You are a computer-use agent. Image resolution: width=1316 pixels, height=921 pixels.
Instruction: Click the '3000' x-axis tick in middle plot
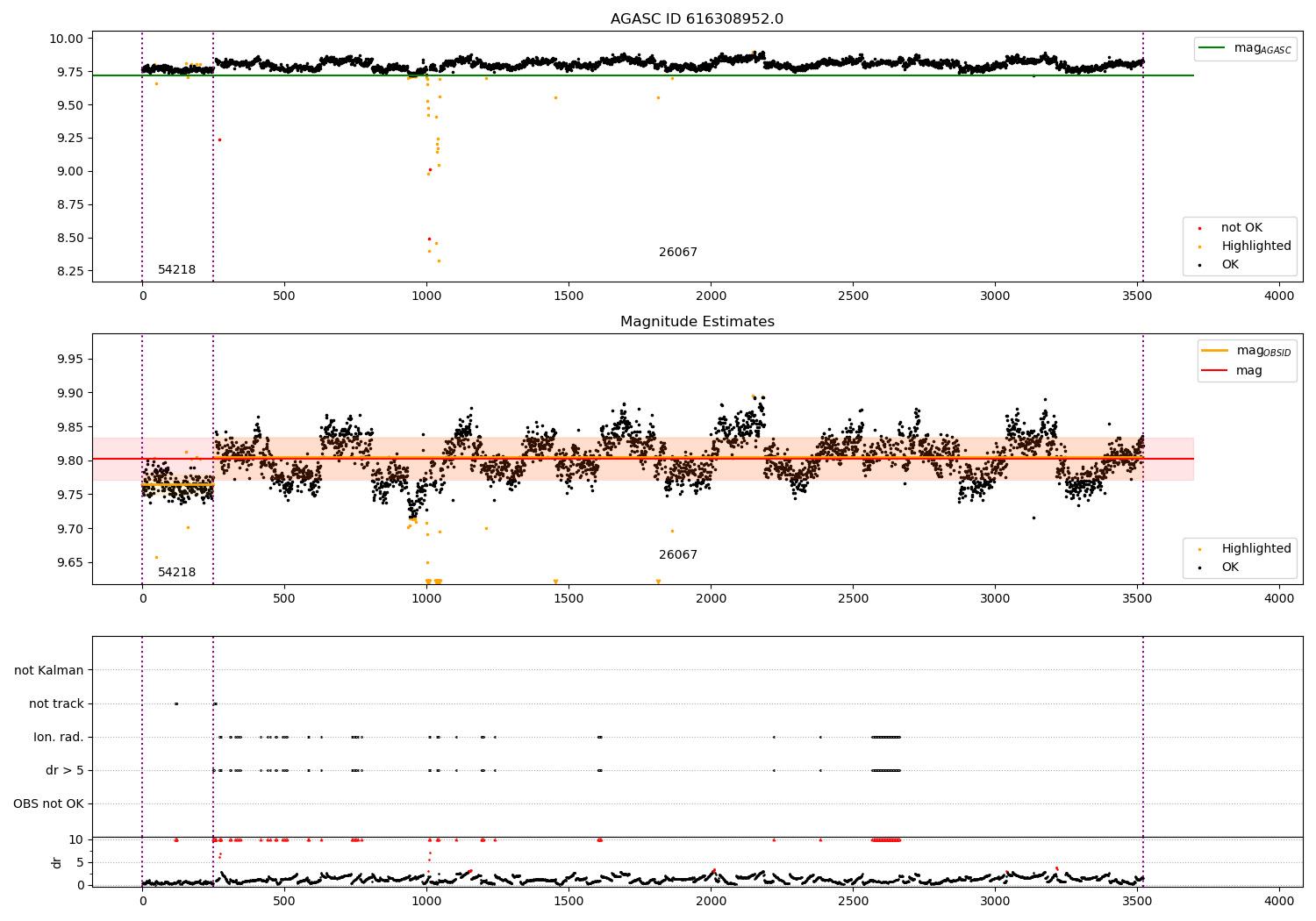pyautogui.click(x=995, y=599)
